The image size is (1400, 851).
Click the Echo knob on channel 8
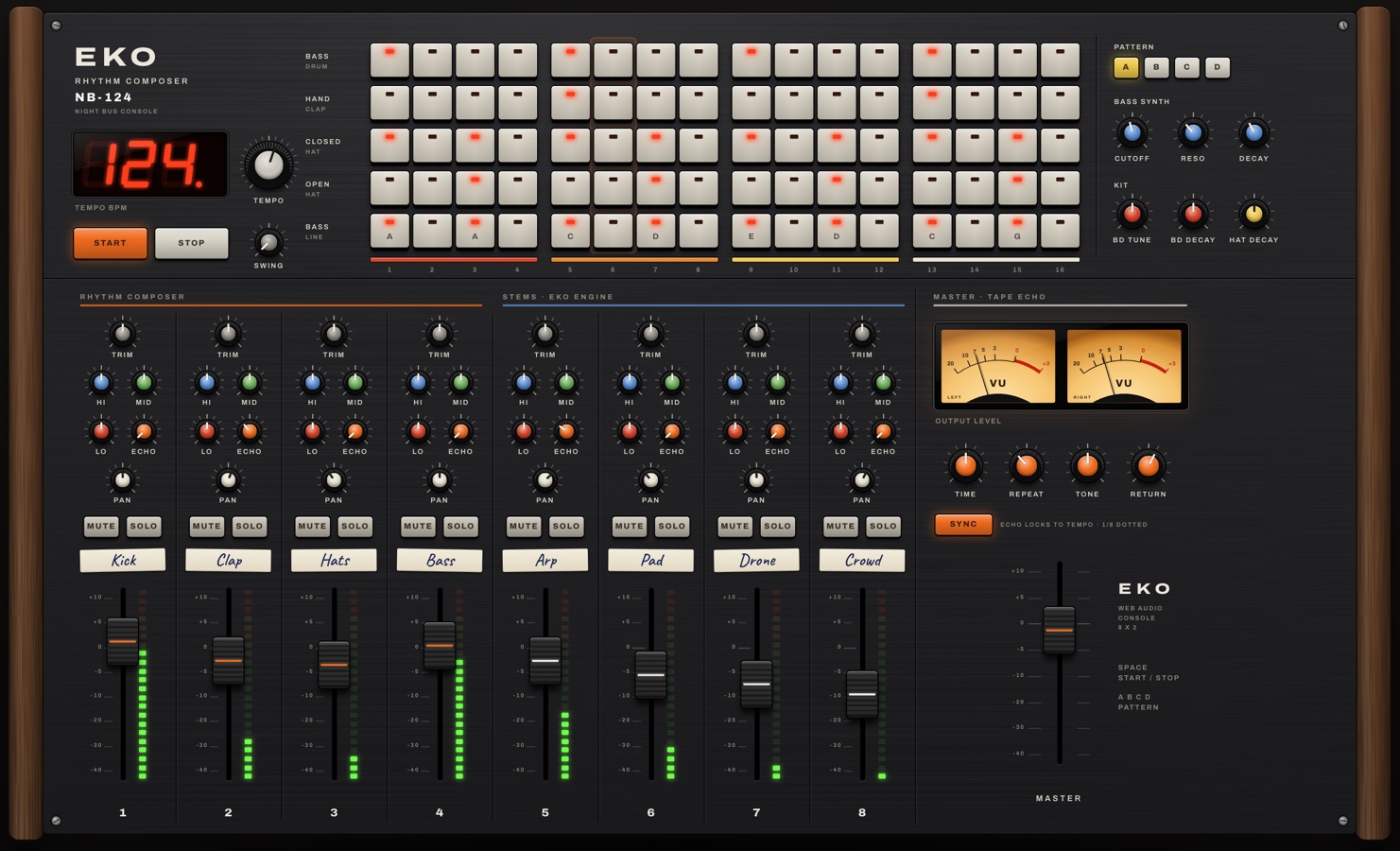point(883,432)
